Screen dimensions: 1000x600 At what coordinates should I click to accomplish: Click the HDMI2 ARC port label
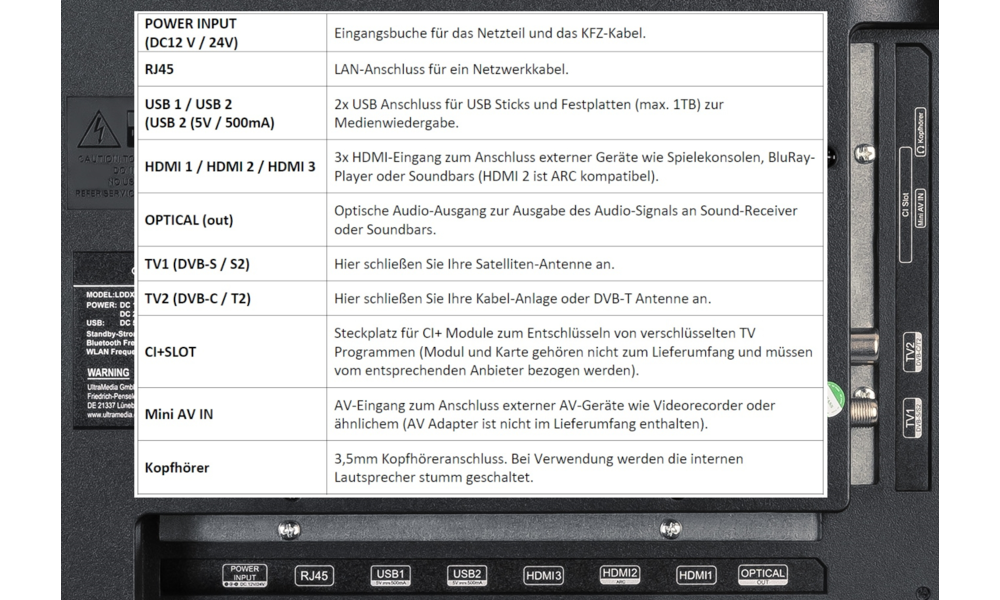619,575
